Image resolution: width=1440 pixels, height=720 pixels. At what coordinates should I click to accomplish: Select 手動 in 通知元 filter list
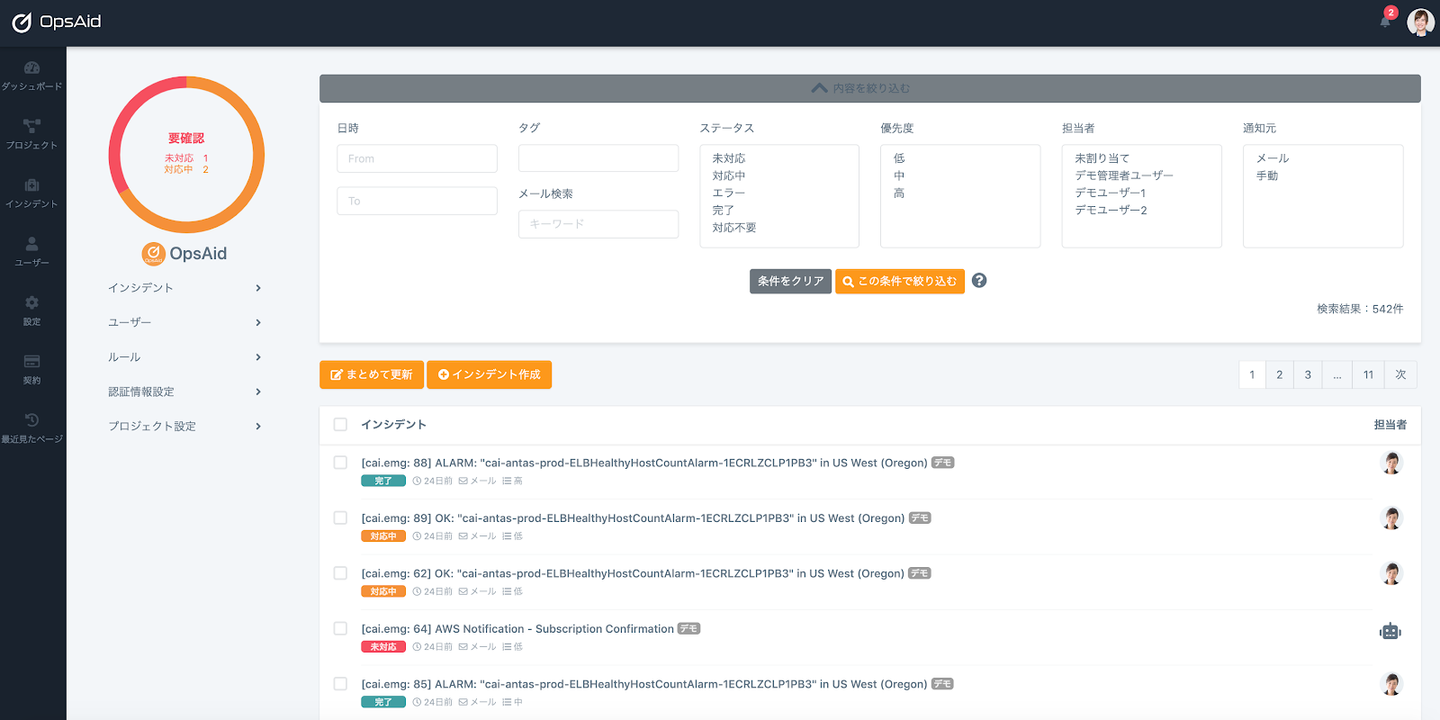tap(1267, 176)
